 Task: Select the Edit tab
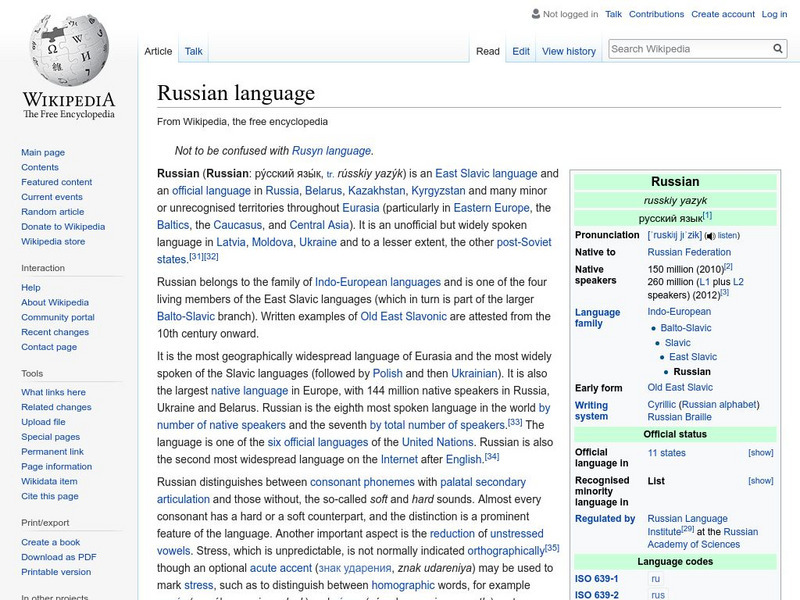point(521,51)
